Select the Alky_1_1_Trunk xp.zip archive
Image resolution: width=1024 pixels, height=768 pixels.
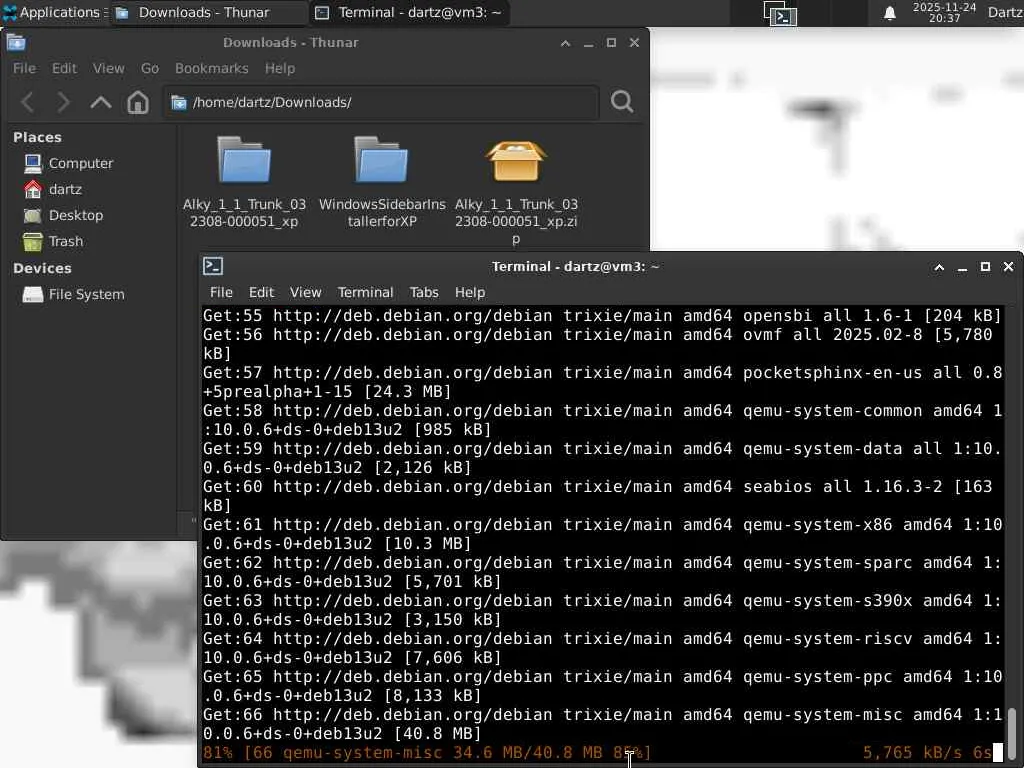pos(516,191)
